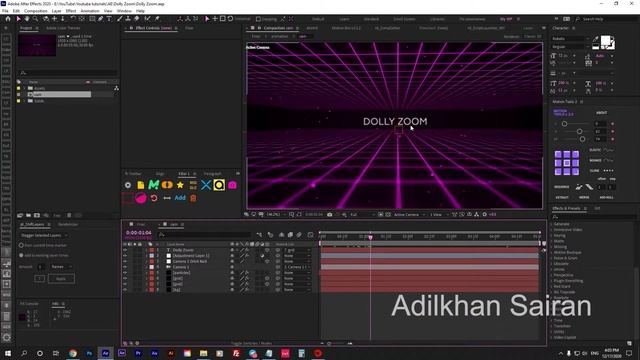Click the orange trash script icon

(193, 198)
